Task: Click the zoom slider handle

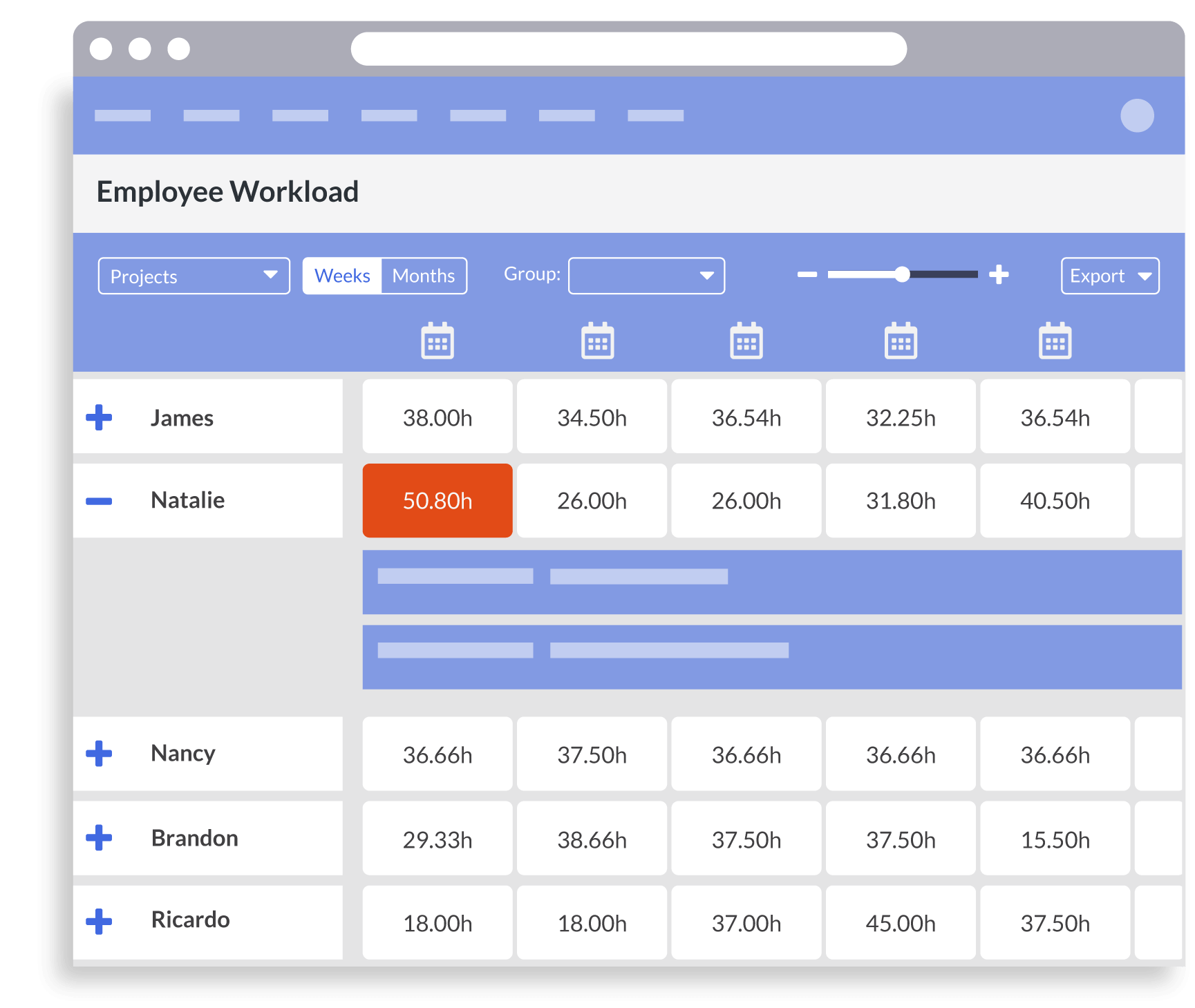Action: pyautogui.click(x=902, y=274)
